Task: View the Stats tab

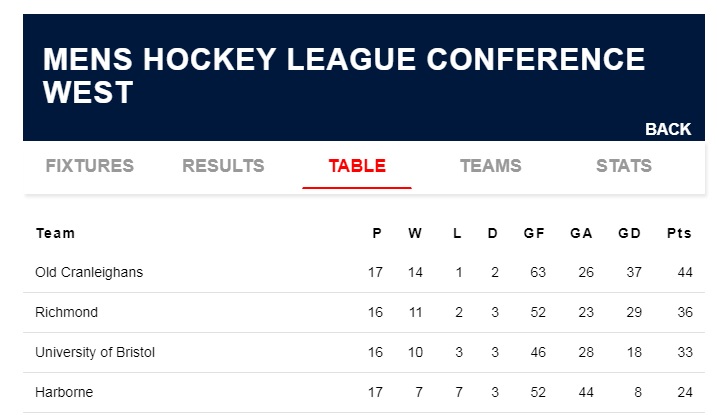Action: coord(624,165)
